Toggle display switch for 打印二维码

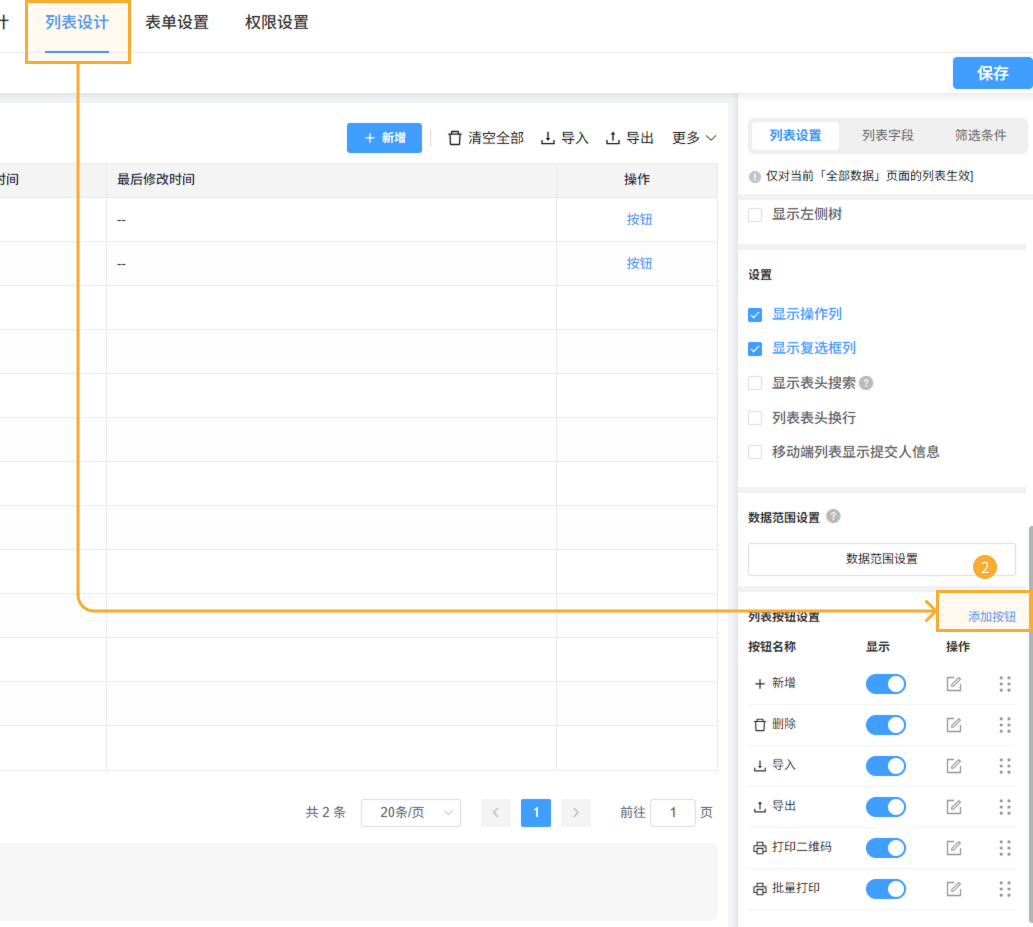point(885,847)
